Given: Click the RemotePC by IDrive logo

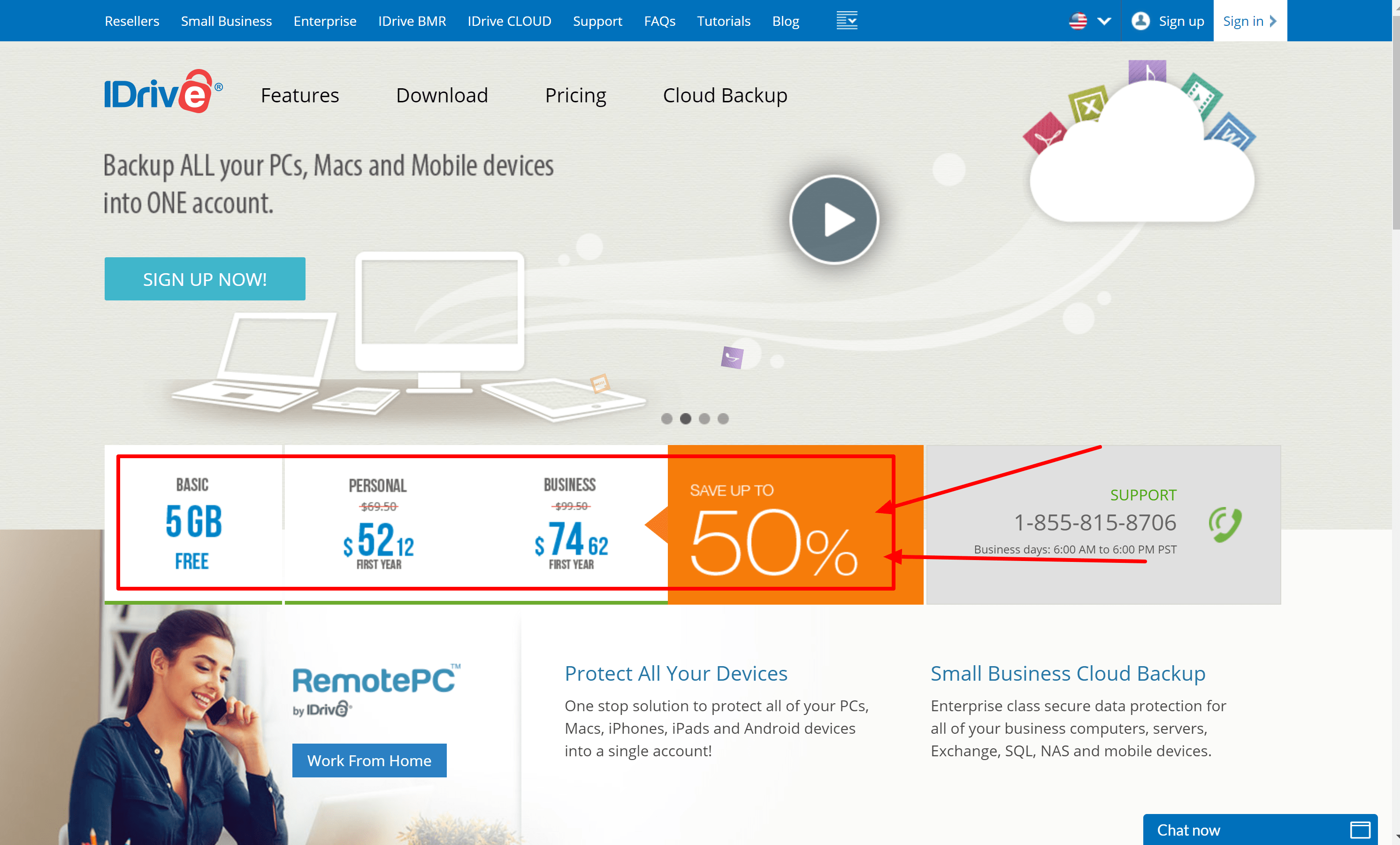Looking at the screenshot, I should [x=376, y=690].
